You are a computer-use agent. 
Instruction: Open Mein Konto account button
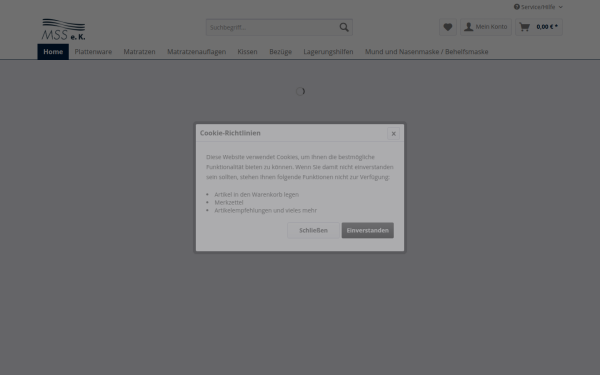coord(486,27)
